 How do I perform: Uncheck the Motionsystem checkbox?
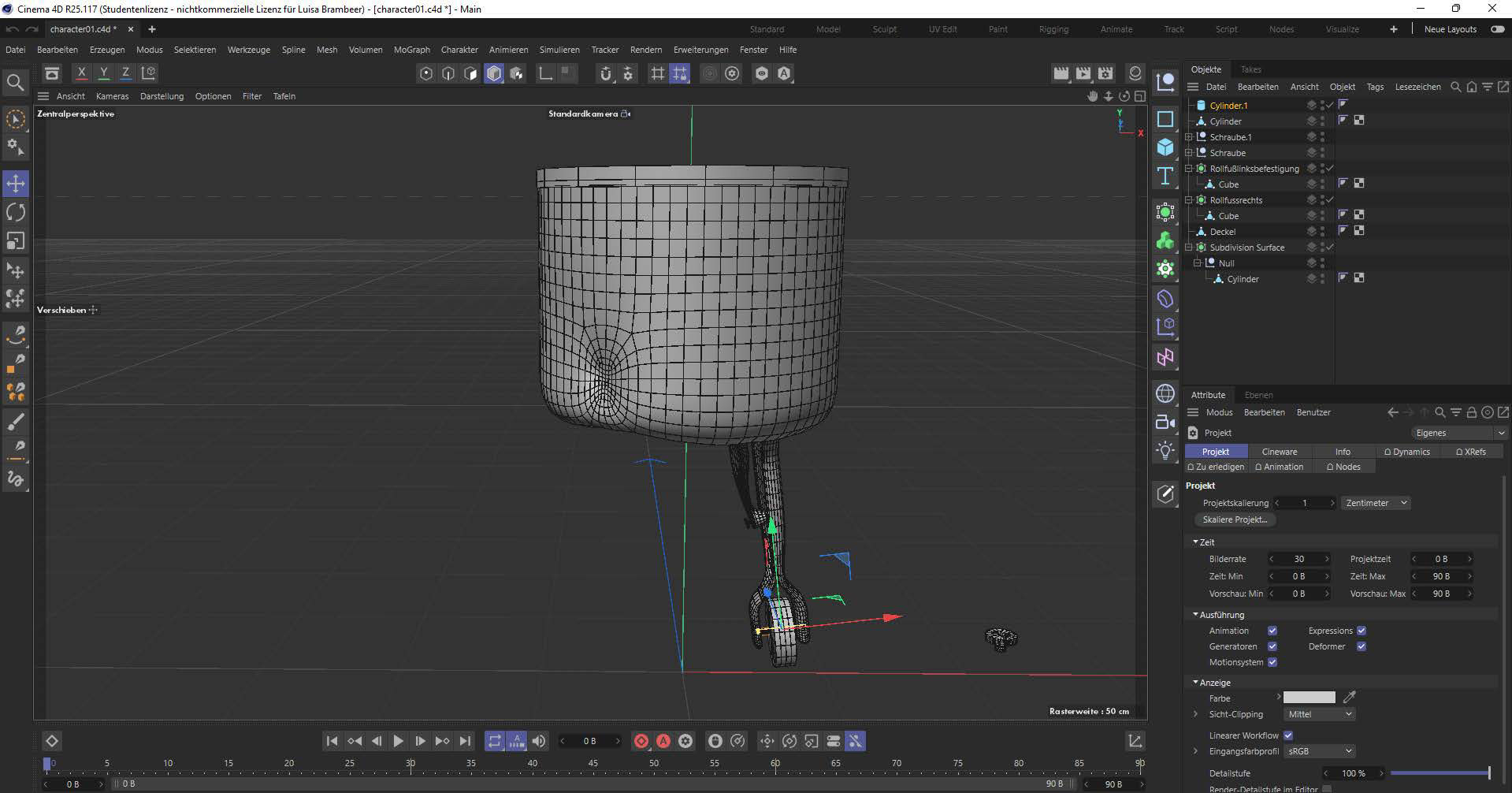(x=1272, y=662)
